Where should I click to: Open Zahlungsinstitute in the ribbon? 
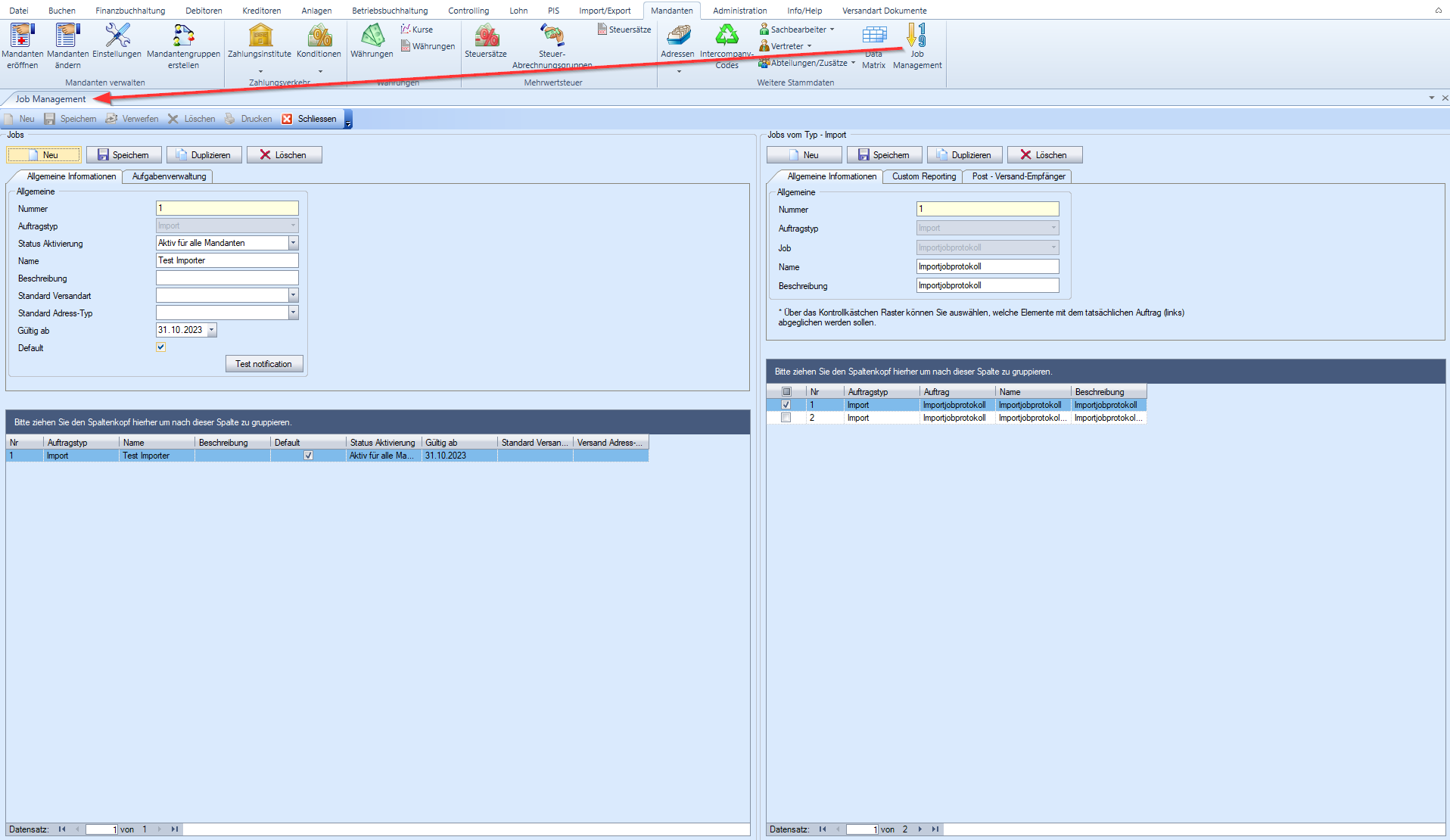[x=260, y=36]
